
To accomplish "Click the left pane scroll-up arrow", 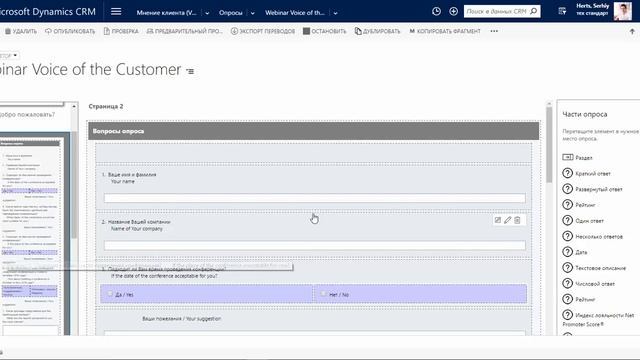I will 74,106.
